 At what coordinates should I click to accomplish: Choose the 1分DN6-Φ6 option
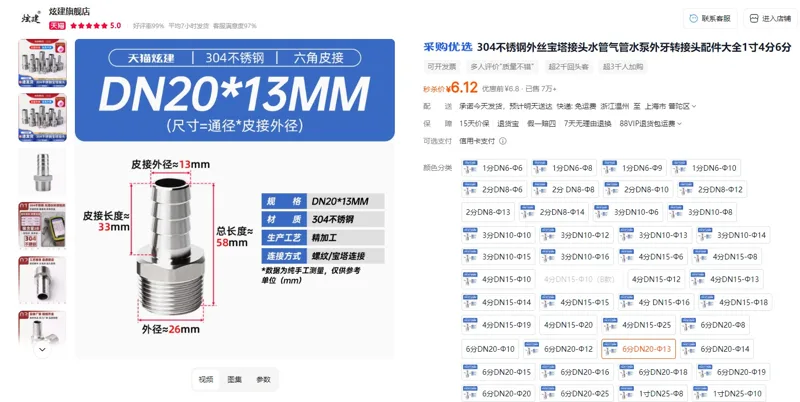pyautogui.click(x=494, y=168)
